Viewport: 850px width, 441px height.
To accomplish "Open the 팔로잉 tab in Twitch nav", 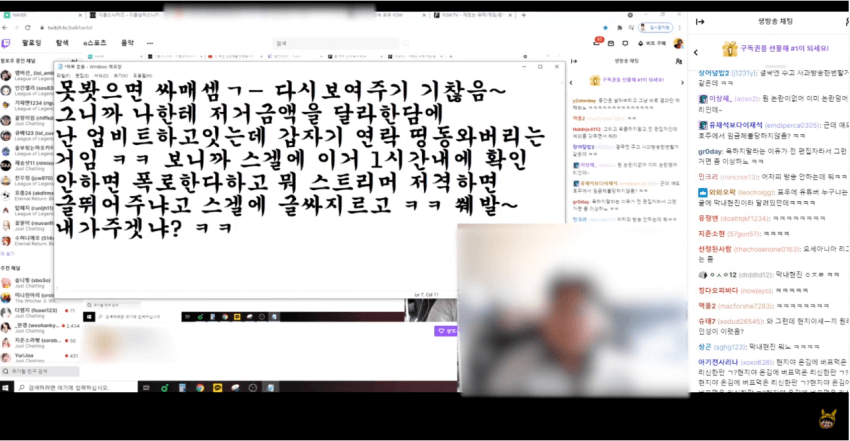I will [x=31, y=43].
